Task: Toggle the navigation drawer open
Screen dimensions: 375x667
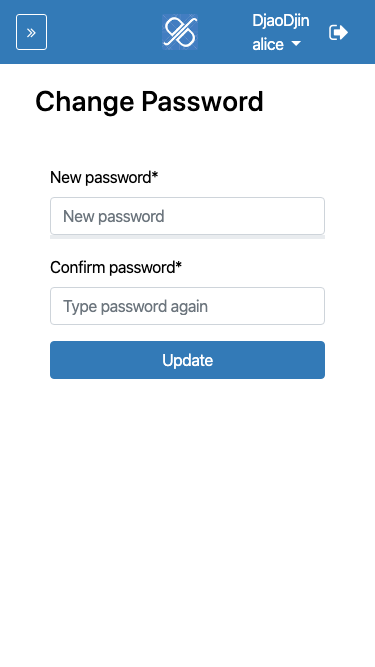Action: tap(31, 32)
